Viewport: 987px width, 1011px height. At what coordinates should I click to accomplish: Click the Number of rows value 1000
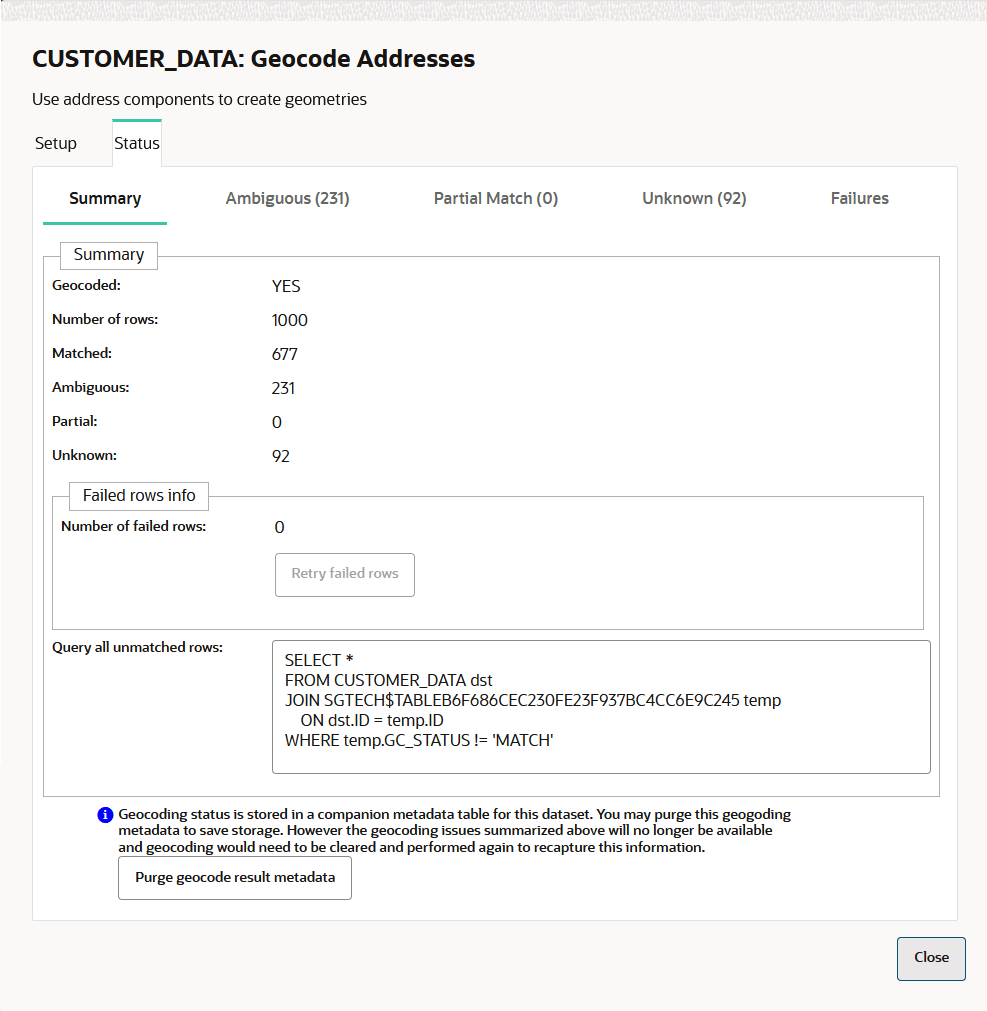click(x=290, y=320)
